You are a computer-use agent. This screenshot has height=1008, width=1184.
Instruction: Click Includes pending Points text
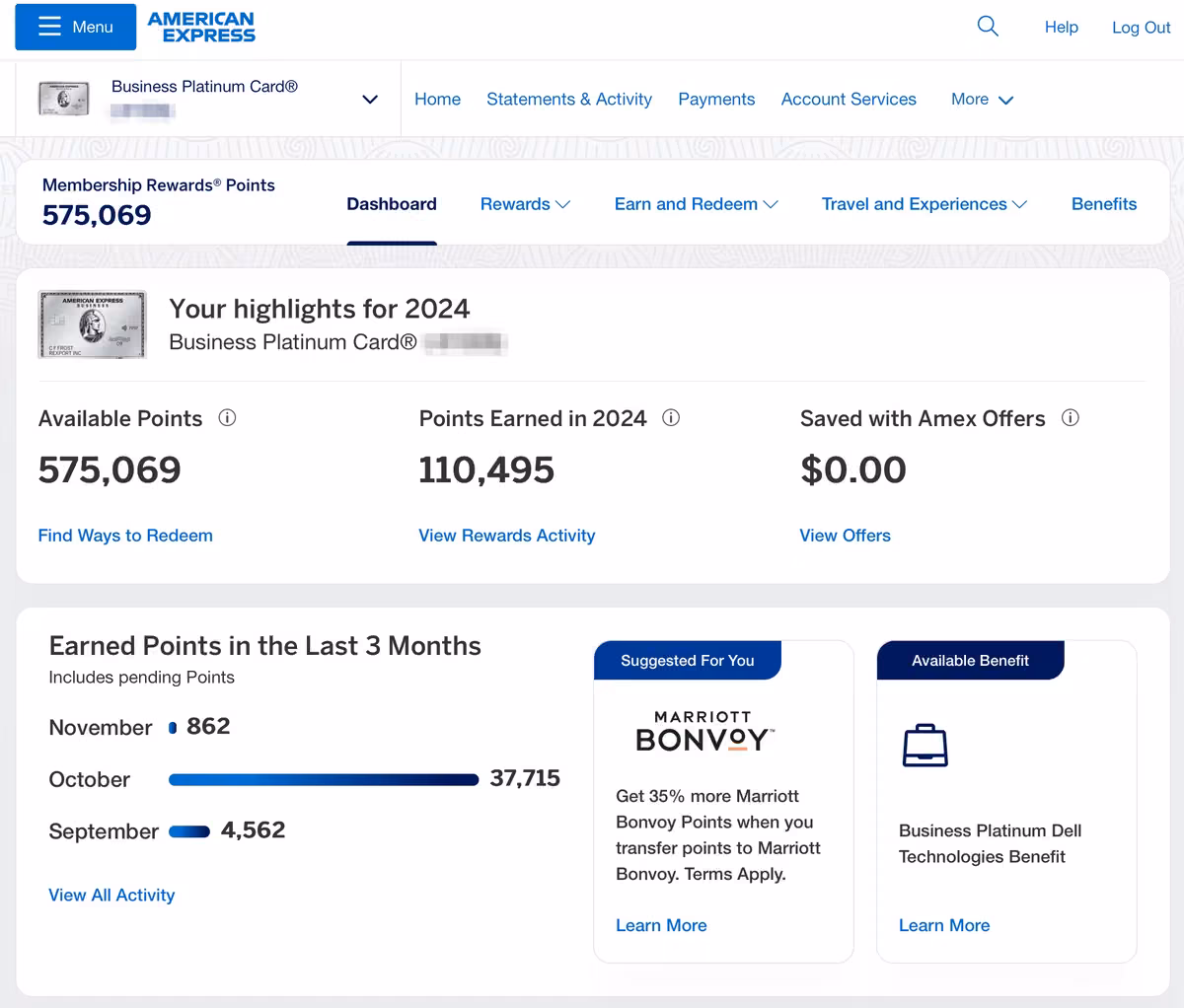pyautogui.click(x=142, y=678)
